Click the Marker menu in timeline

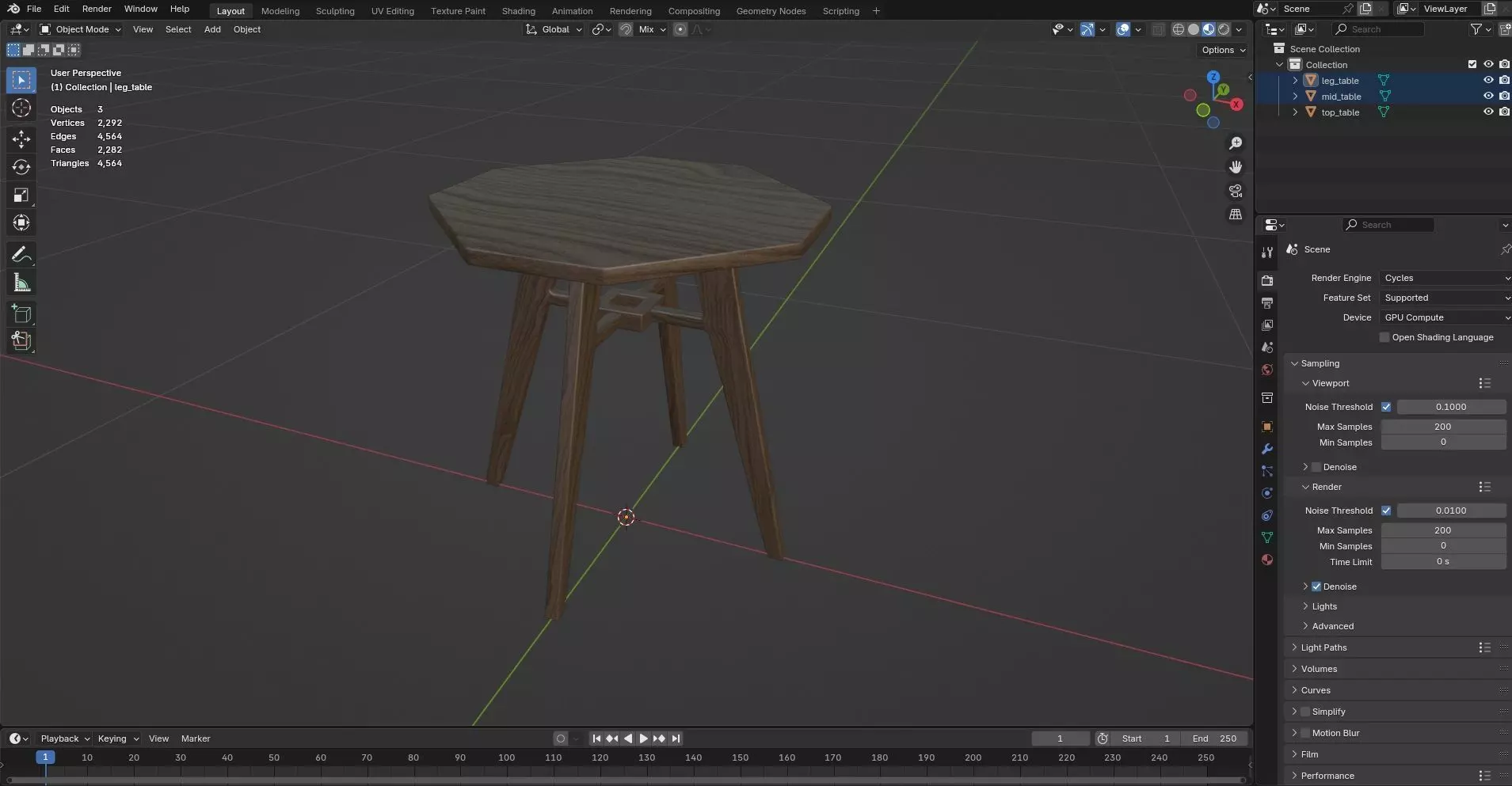click(x=196, y=739)
